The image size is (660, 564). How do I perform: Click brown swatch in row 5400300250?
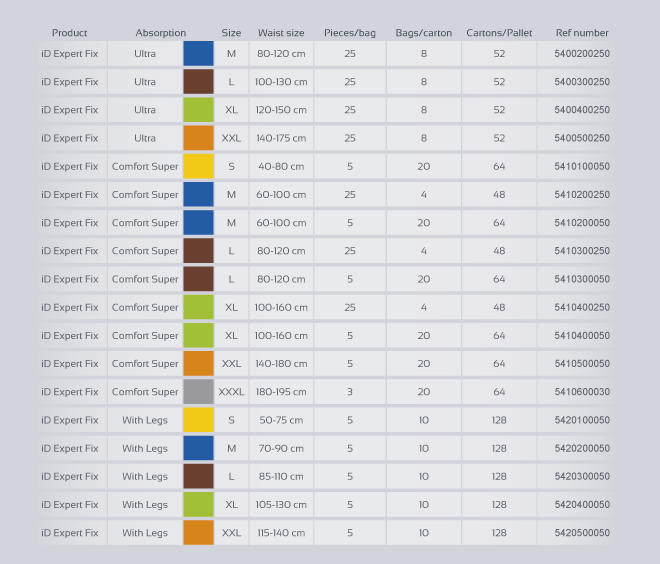198,82
